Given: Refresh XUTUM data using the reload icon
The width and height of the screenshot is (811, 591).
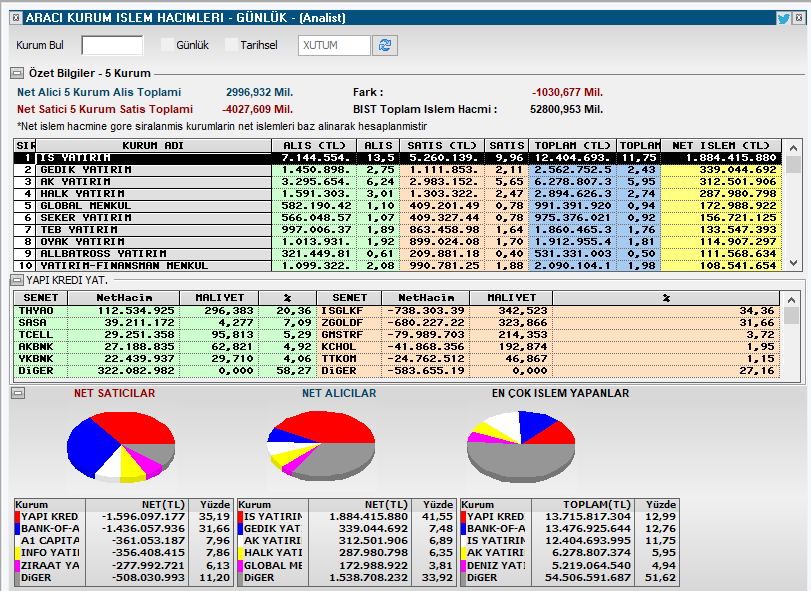Looking at the screenshot, I should tap(385, 45).
